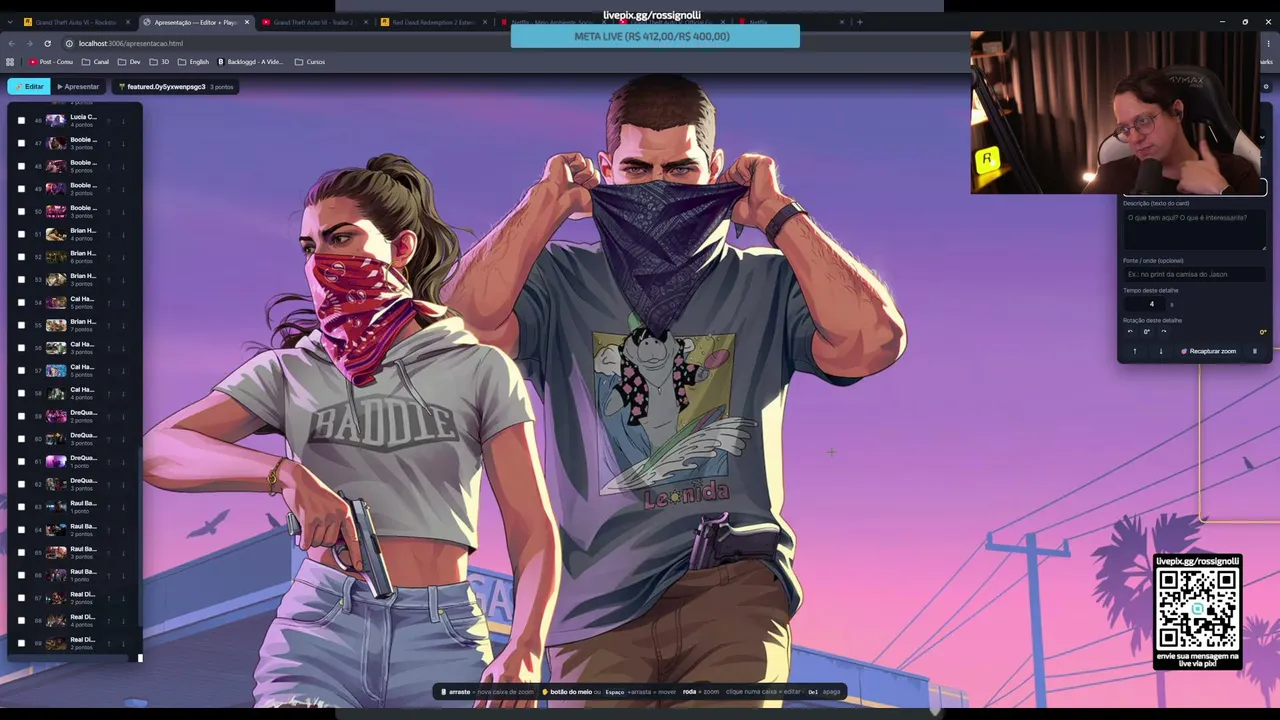Move row 65 Raul Ba... down
1280x720 pixels.
(x=123, y=552)
